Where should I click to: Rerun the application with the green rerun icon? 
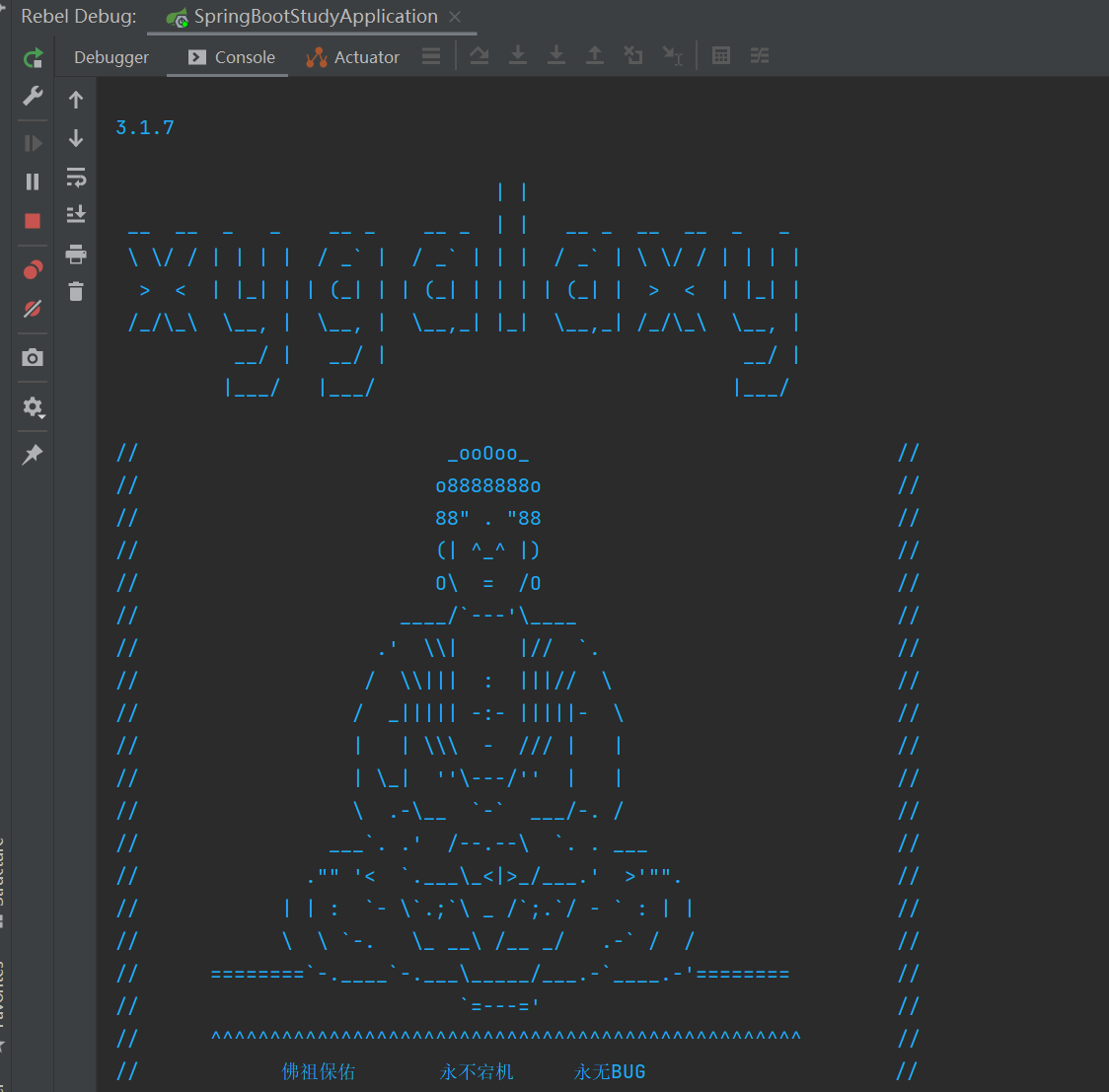pyautogui.click(x=33, y=58)
